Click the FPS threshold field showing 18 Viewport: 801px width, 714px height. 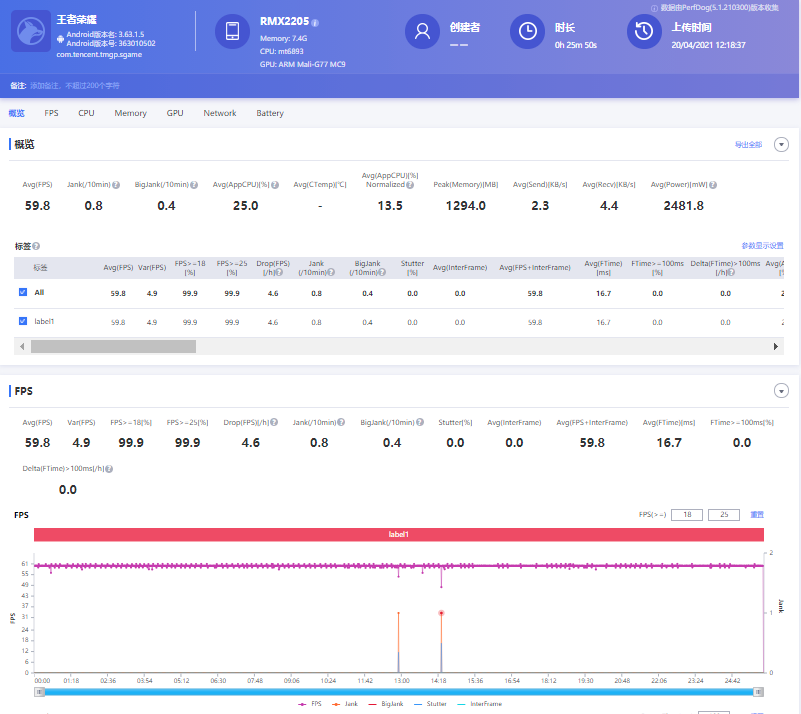click(687, 514)
